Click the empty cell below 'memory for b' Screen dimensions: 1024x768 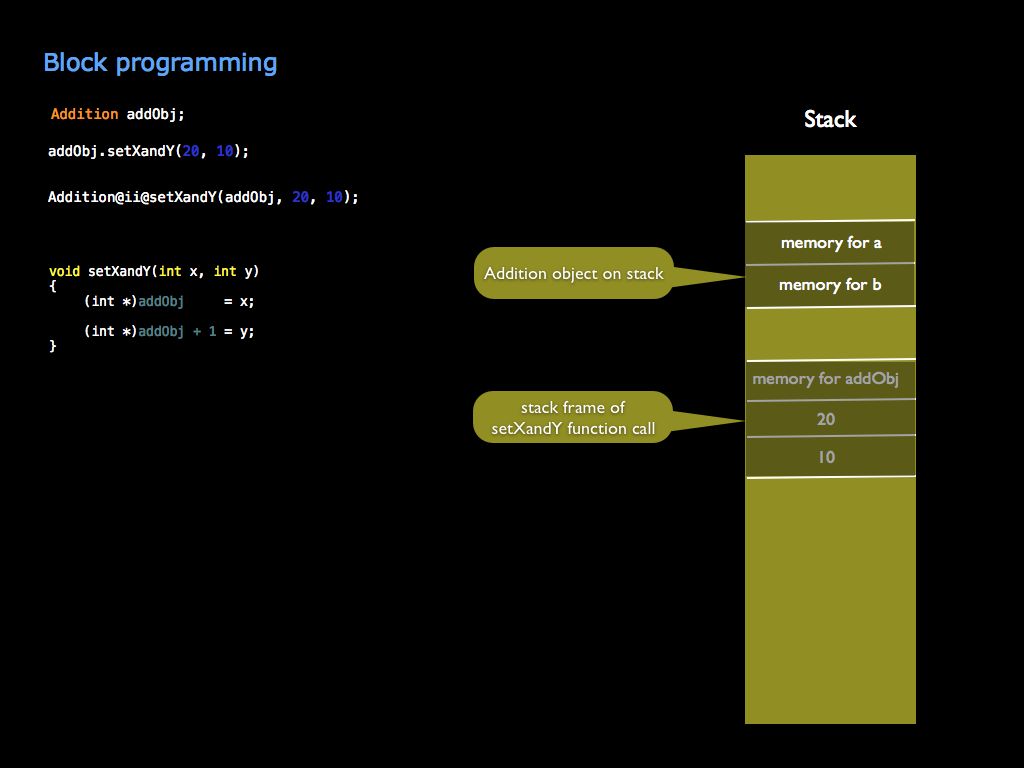coord(829,331)
